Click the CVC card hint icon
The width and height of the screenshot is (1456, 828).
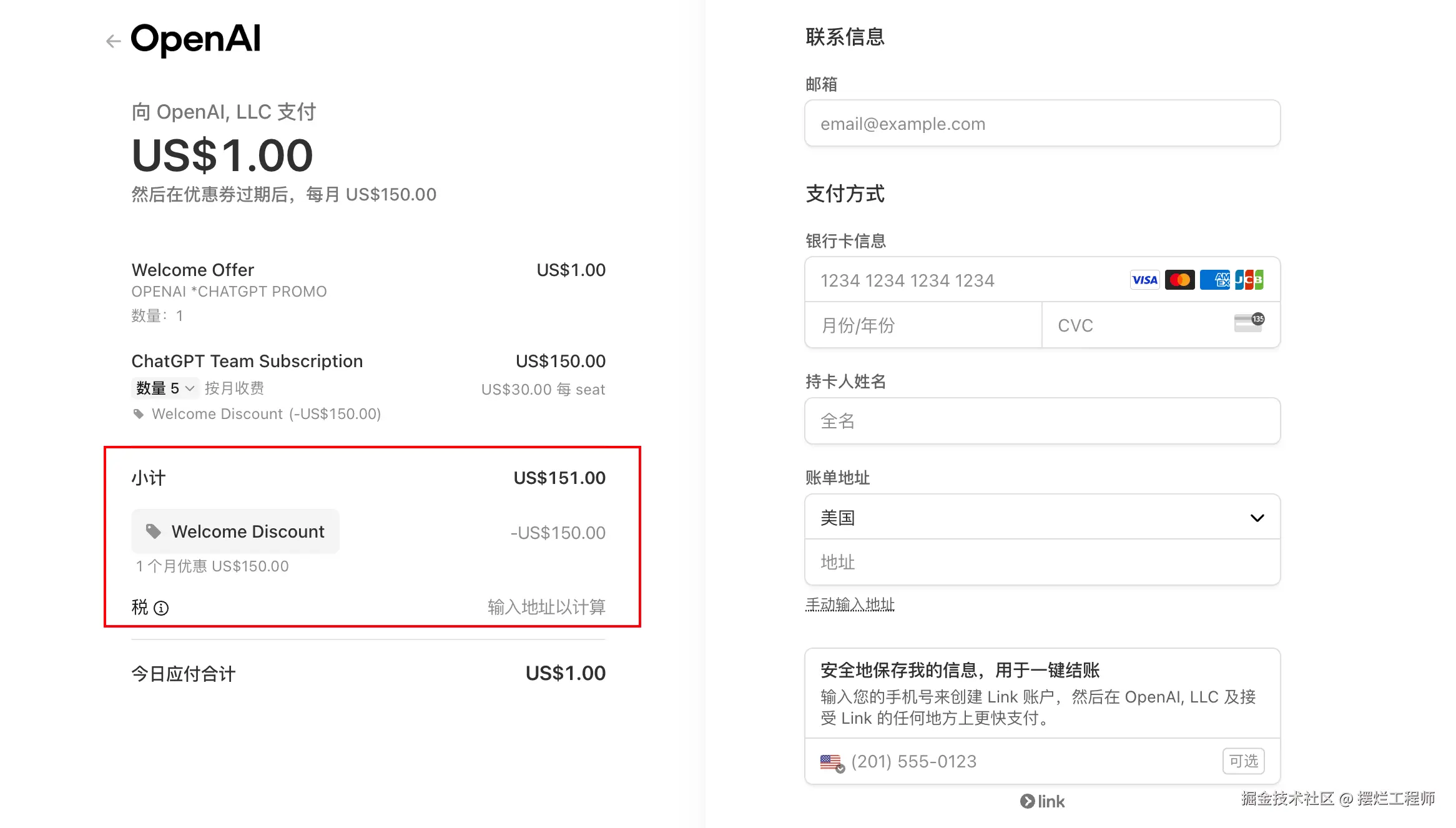point(1249,323)
